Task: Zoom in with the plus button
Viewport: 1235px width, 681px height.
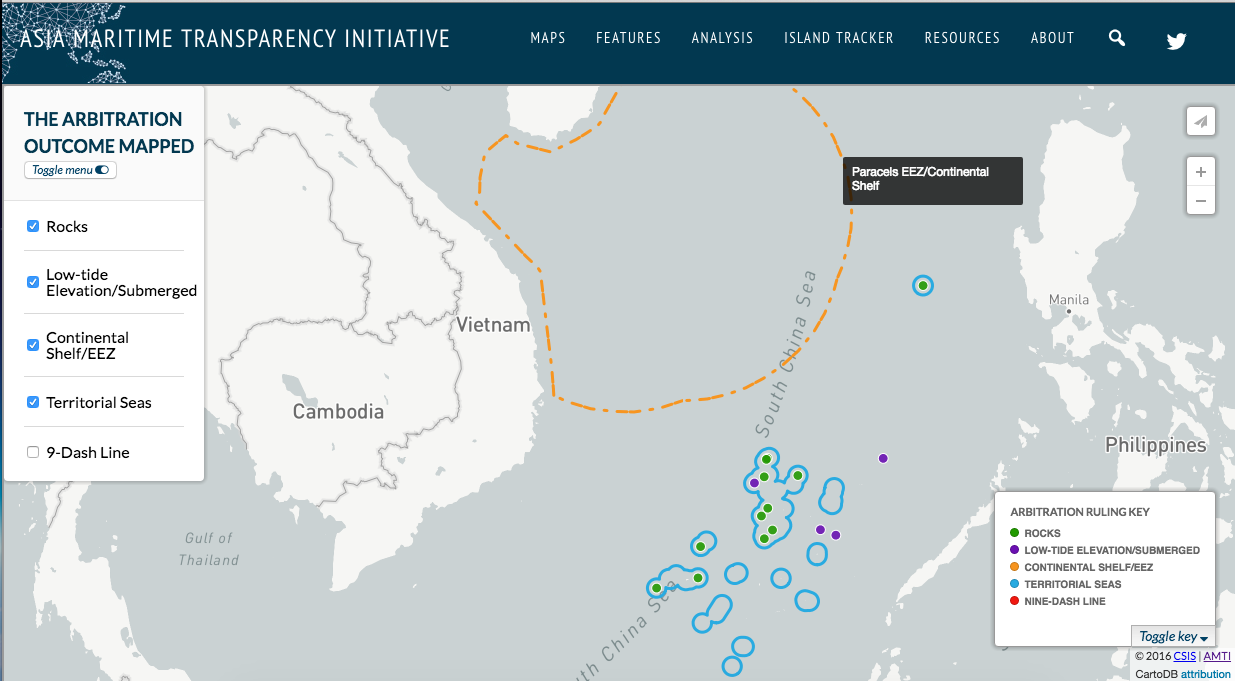Action: pos(1201,172)
